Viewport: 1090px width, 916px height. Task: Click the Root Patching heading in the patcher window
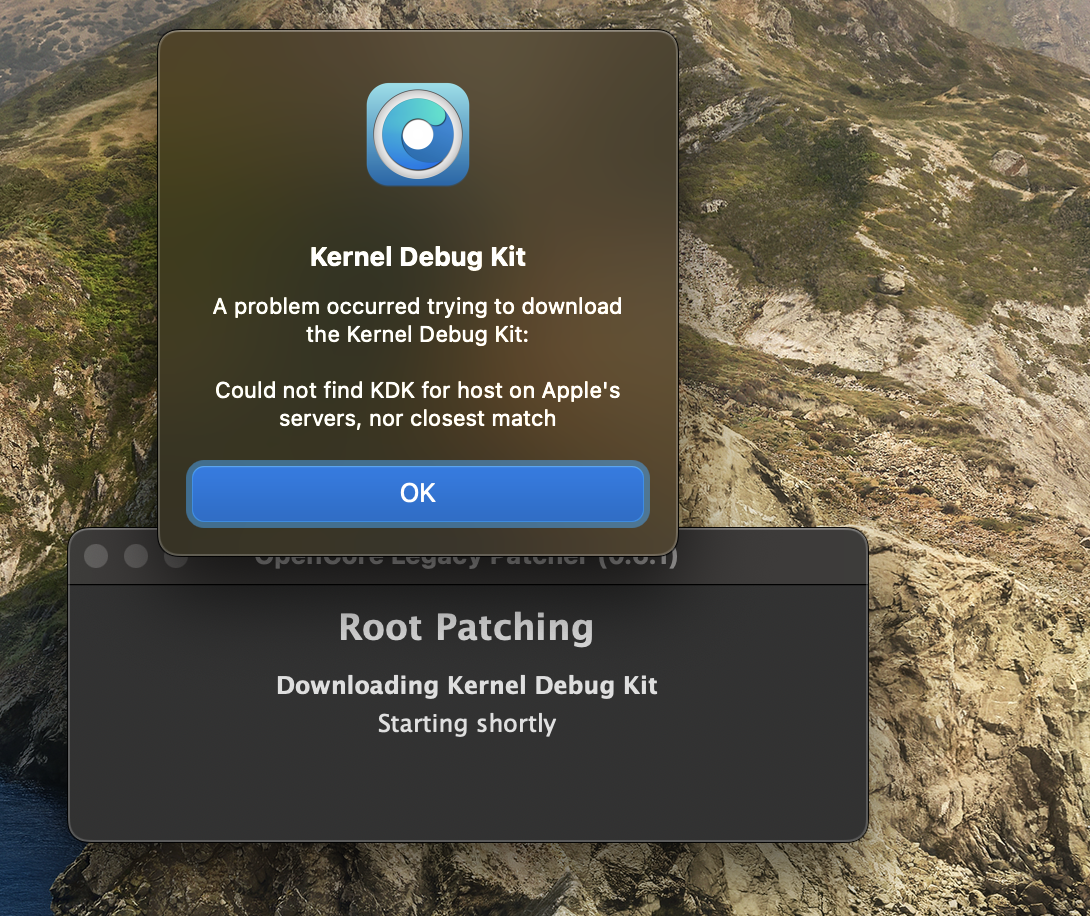click(466, 628)
